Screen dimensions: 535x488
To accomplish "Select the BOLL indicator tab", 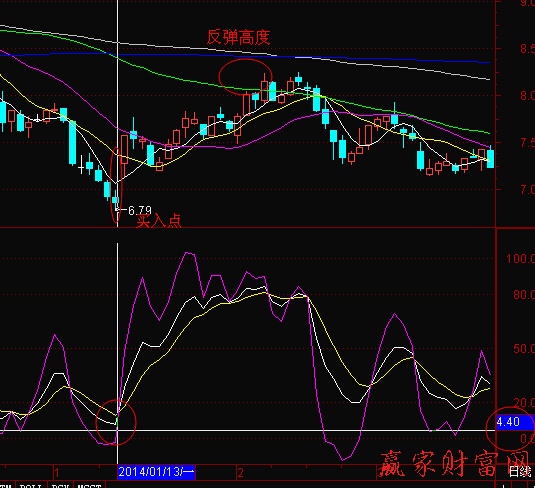I will click(x=30, y=485).
